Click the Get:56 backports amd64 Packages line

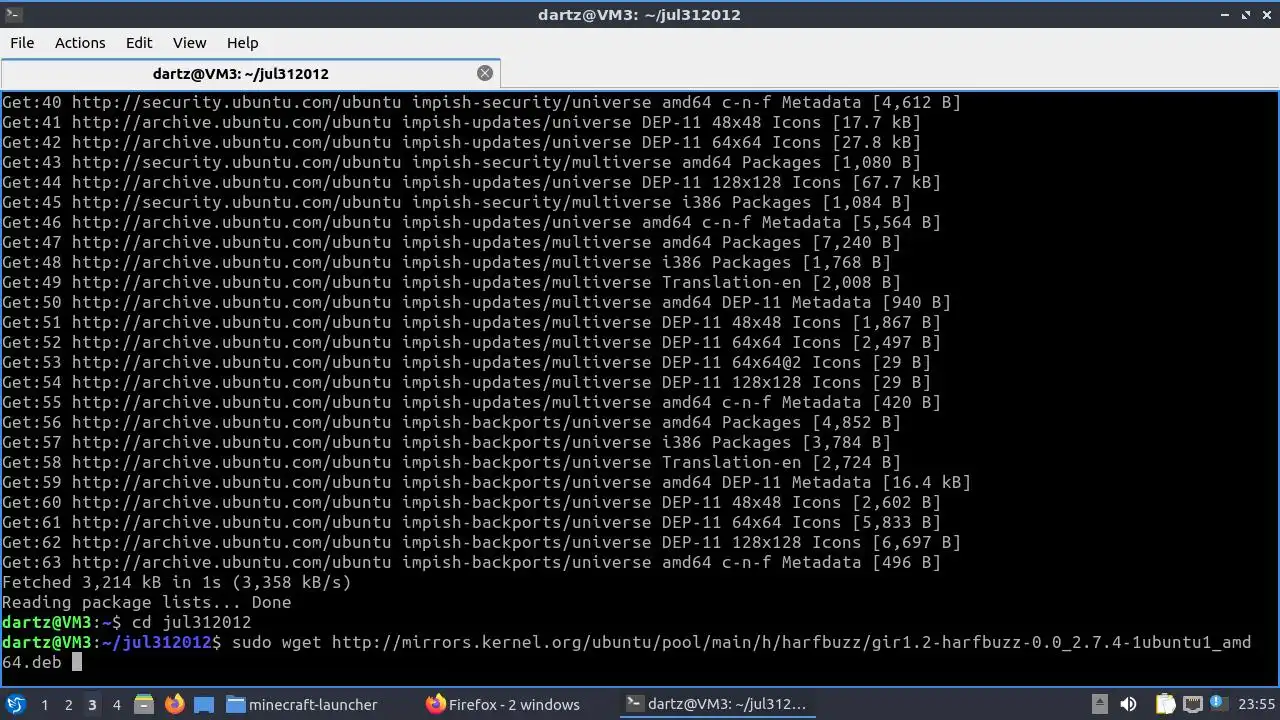[447, 422]
